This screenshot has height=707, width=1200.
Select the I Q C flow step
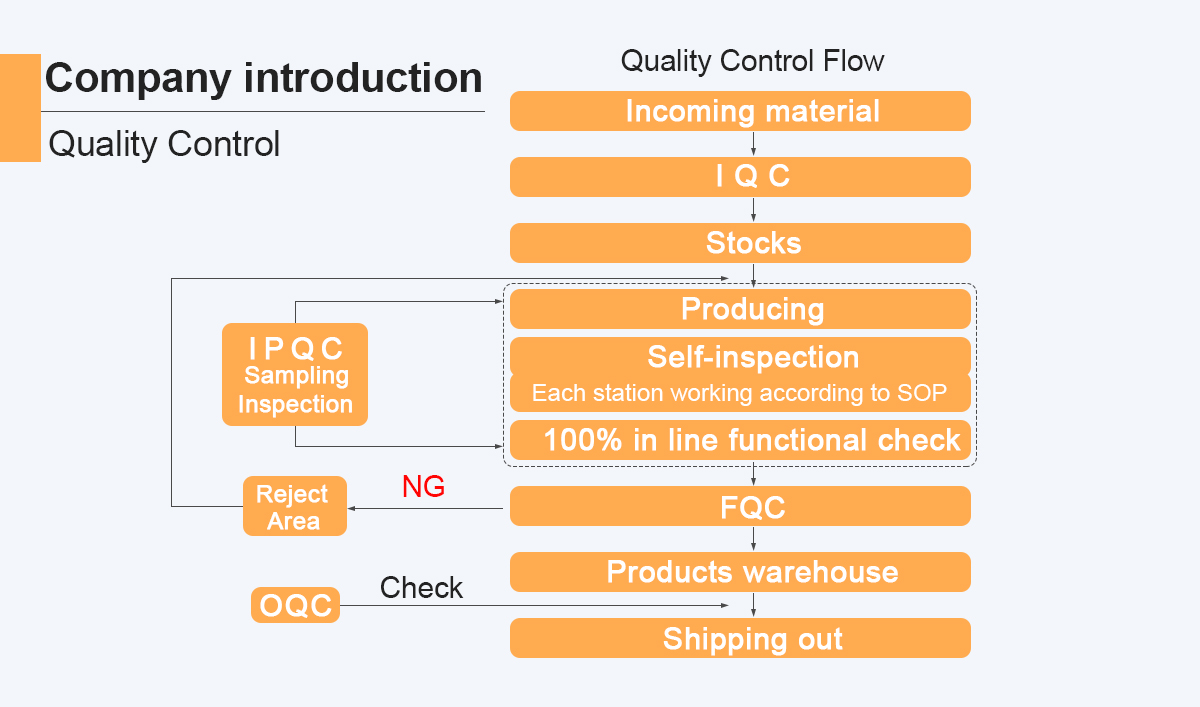740,177
